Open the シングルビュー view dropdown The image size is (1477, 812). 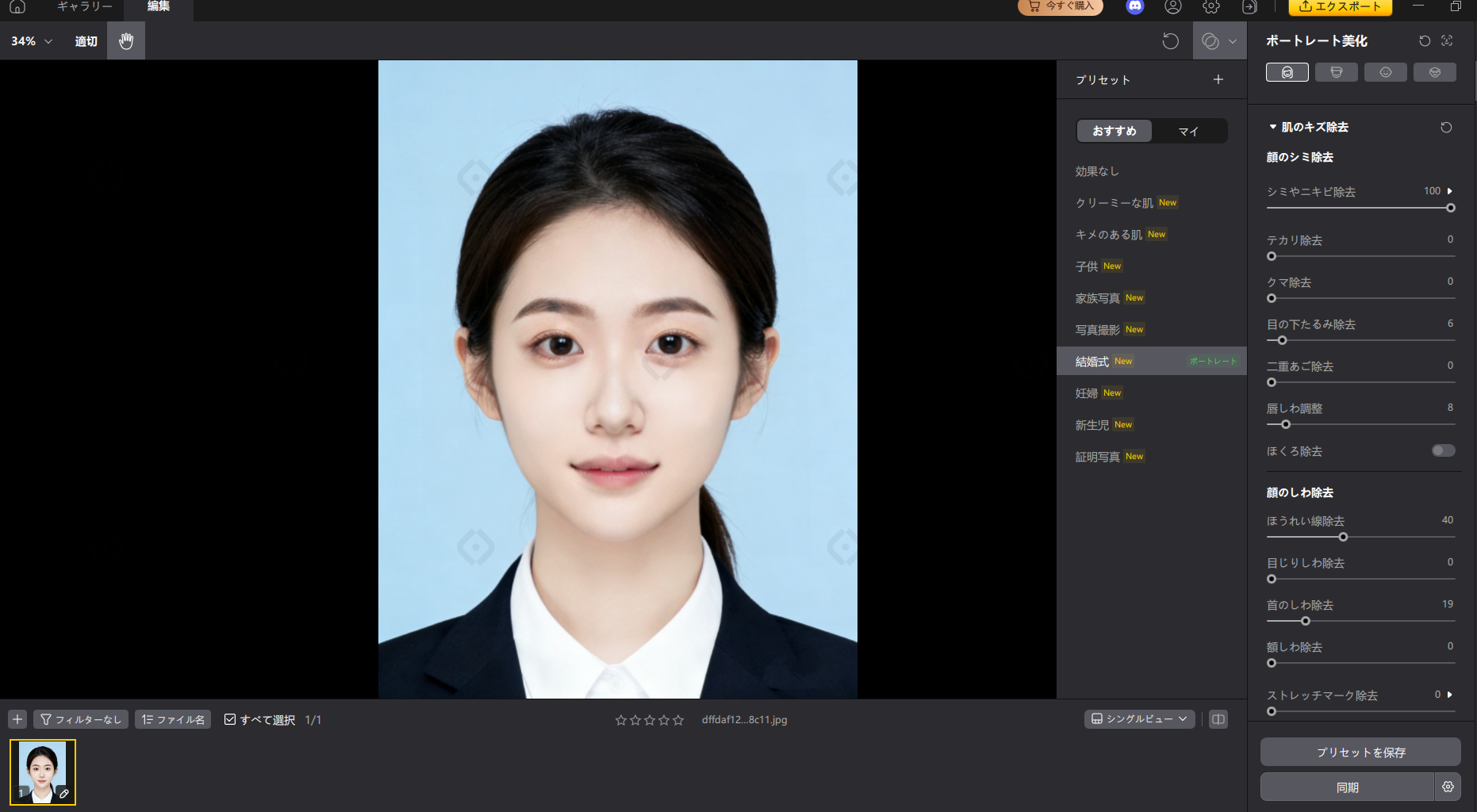coord(1139,719)
